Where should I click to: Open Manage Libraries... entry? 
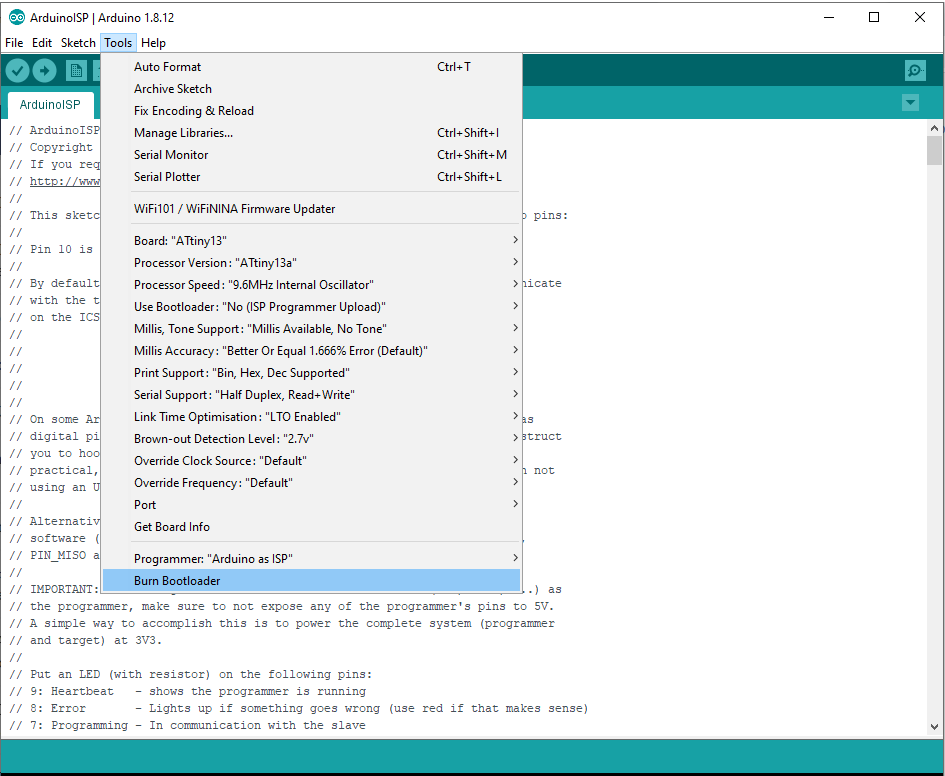click(x=311, y=133)
